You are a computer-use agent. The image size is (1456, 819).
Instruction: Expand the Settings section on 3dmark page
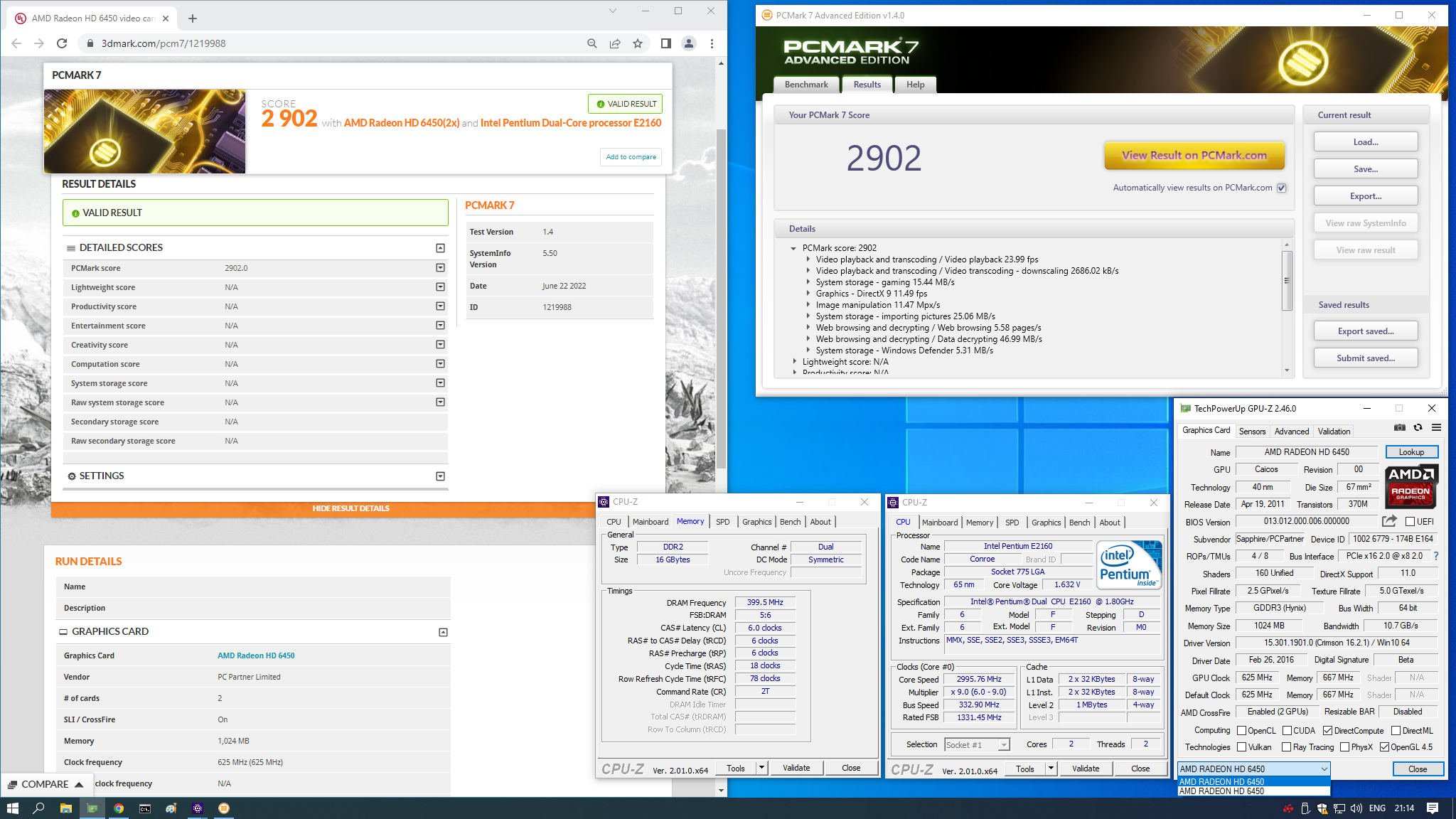pyautogui.click(x=440, y=476)
